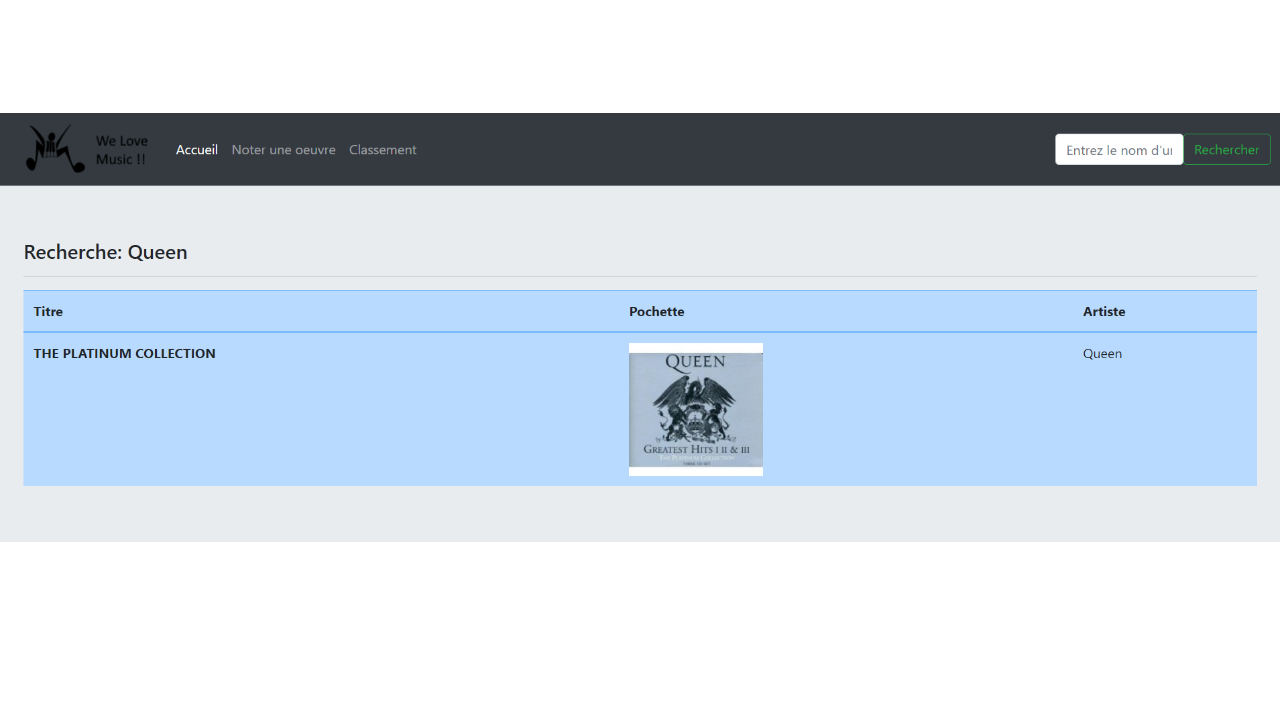1280x720 pixels.
Task: Click the We Love Music !! brand text
Action: [122, 150]
